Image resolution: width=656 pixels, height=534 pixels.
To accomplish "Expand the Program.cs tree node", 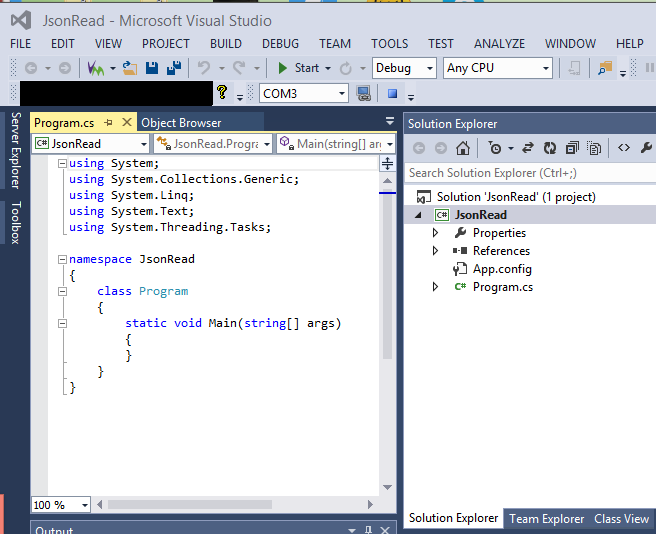I will click(435, 287).
